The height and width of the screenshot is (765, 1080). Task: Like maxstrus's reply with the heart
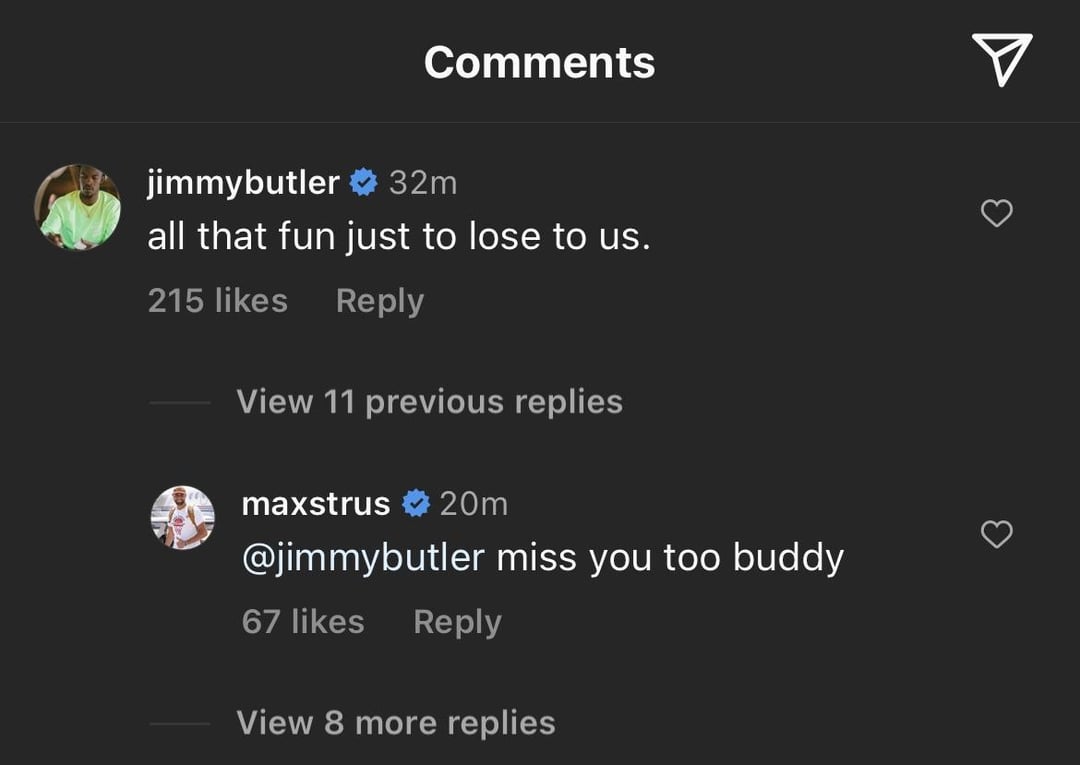click(996, 535)
